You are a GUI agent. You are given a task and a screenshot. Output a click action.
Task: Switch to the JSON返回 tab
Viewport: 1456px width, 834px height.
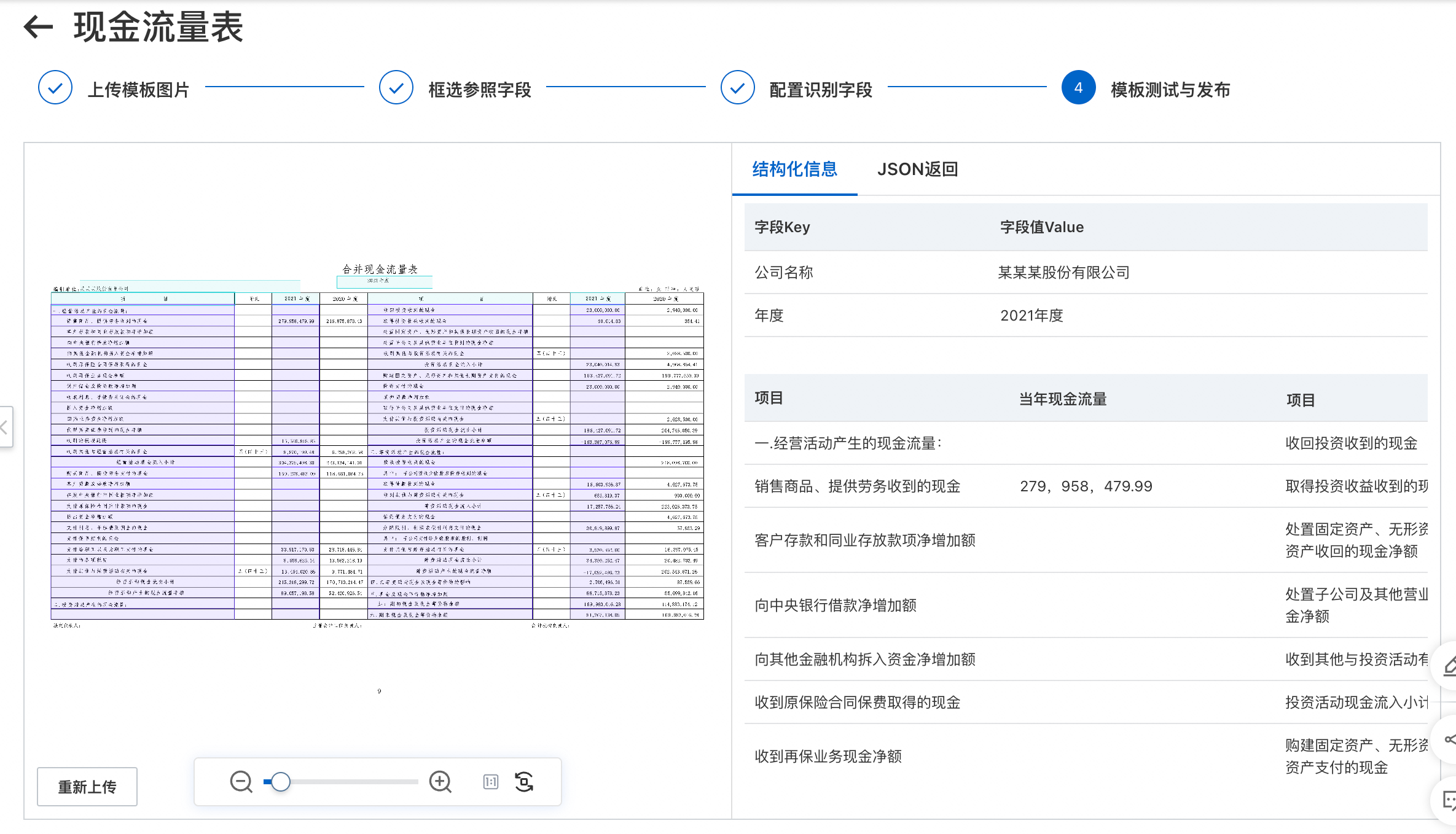pos(917,170)
